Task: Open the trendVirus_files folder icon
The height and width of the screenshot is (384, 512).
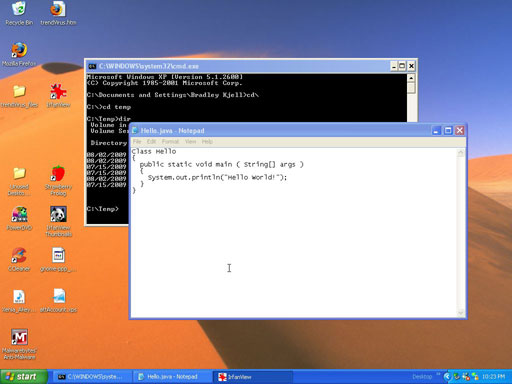Action: click(19, 96)
